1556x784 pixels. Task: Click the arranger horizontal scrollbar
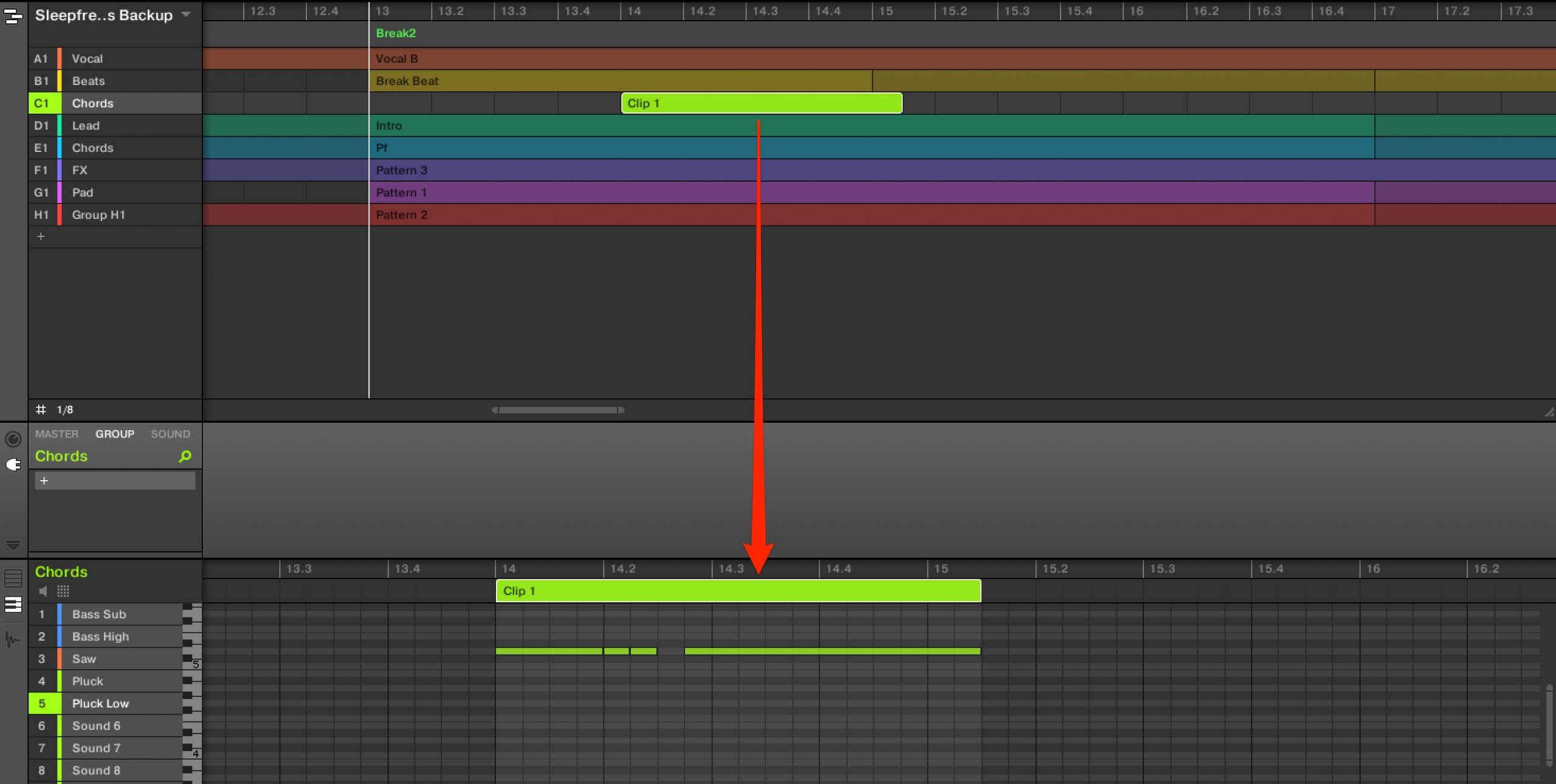558,410
